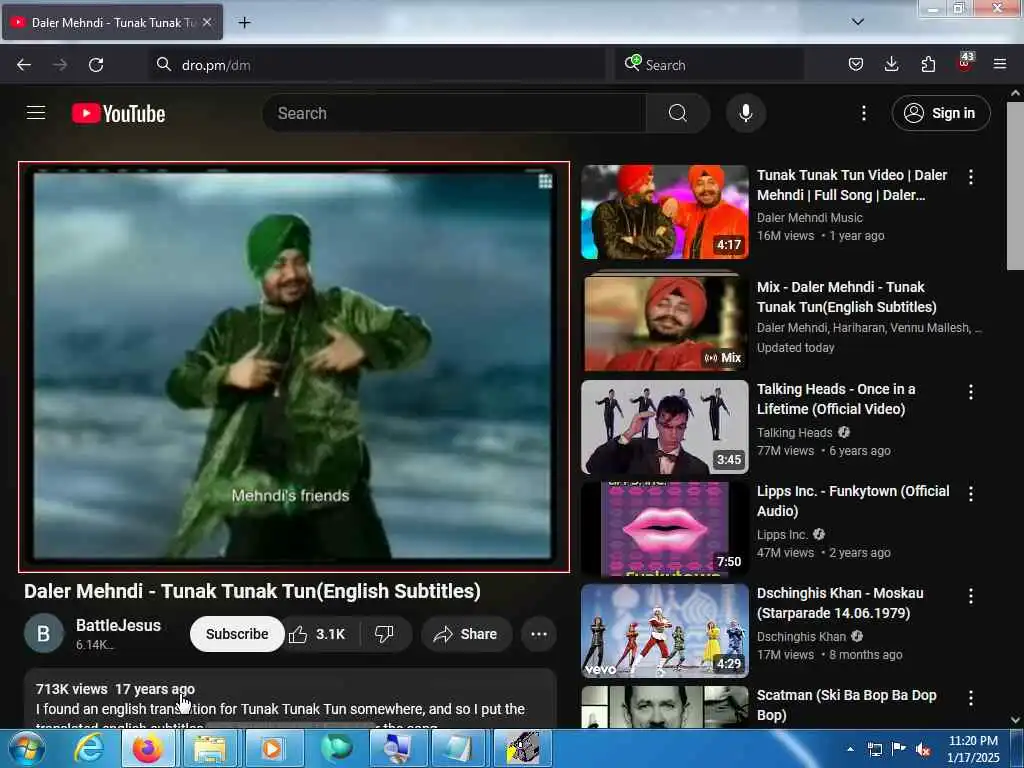
Task: Open the Pocket save icon
Action: click(x=856, y=64)
